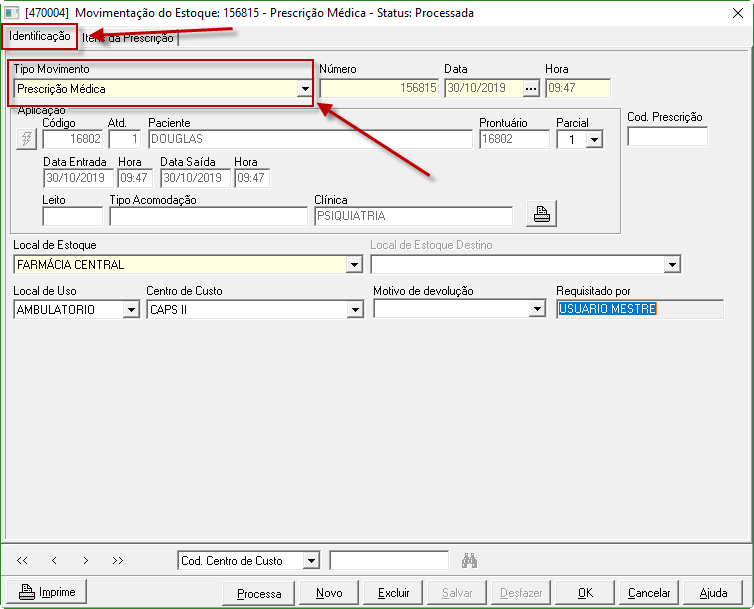Viewport: 754px width, 609px height.
Task: Click the binoculars search icon
Action: pos(469,560)
